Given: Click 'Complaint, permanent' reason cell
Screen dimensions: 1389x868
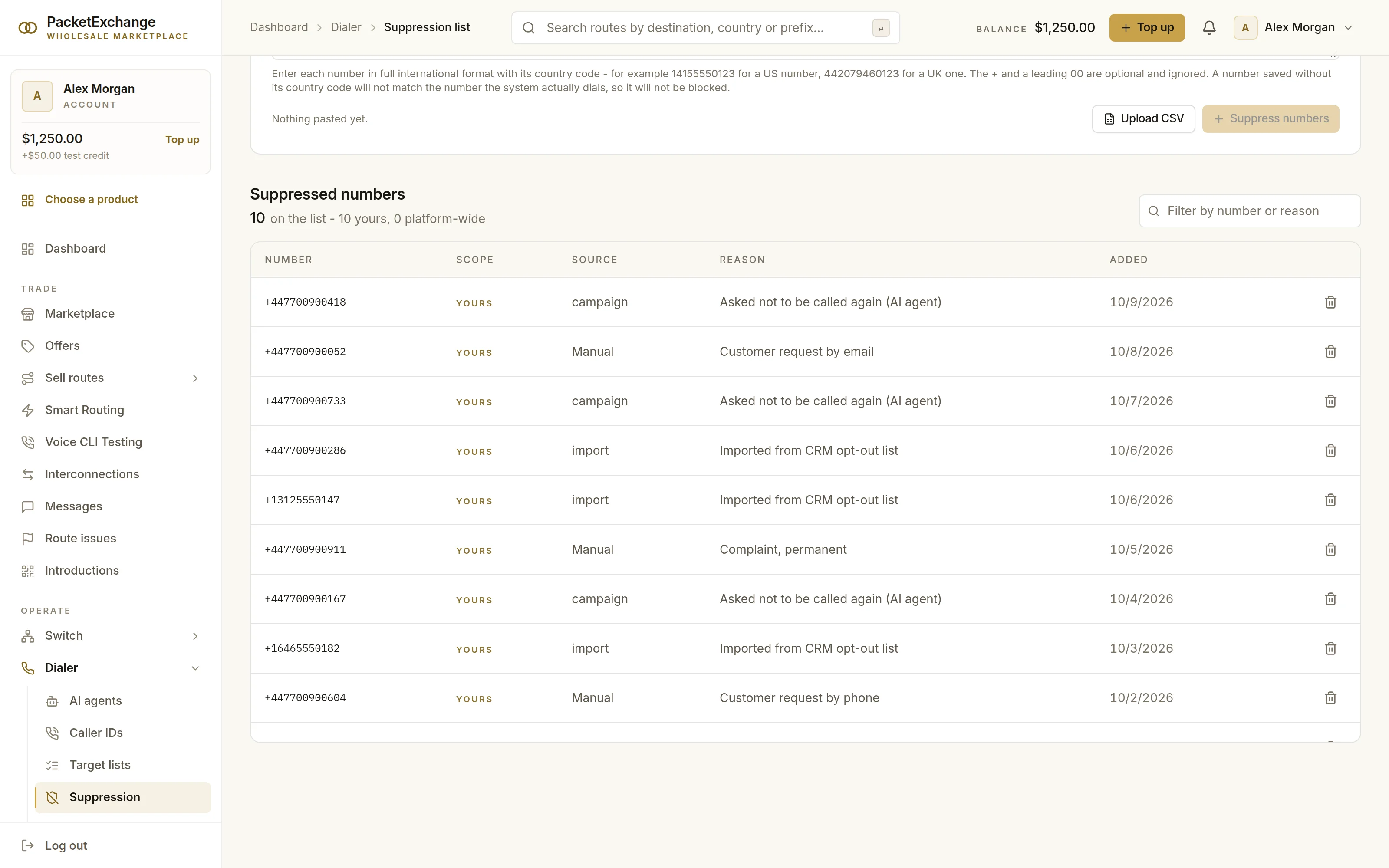Looking at the screenshot, I should point(783,549).
